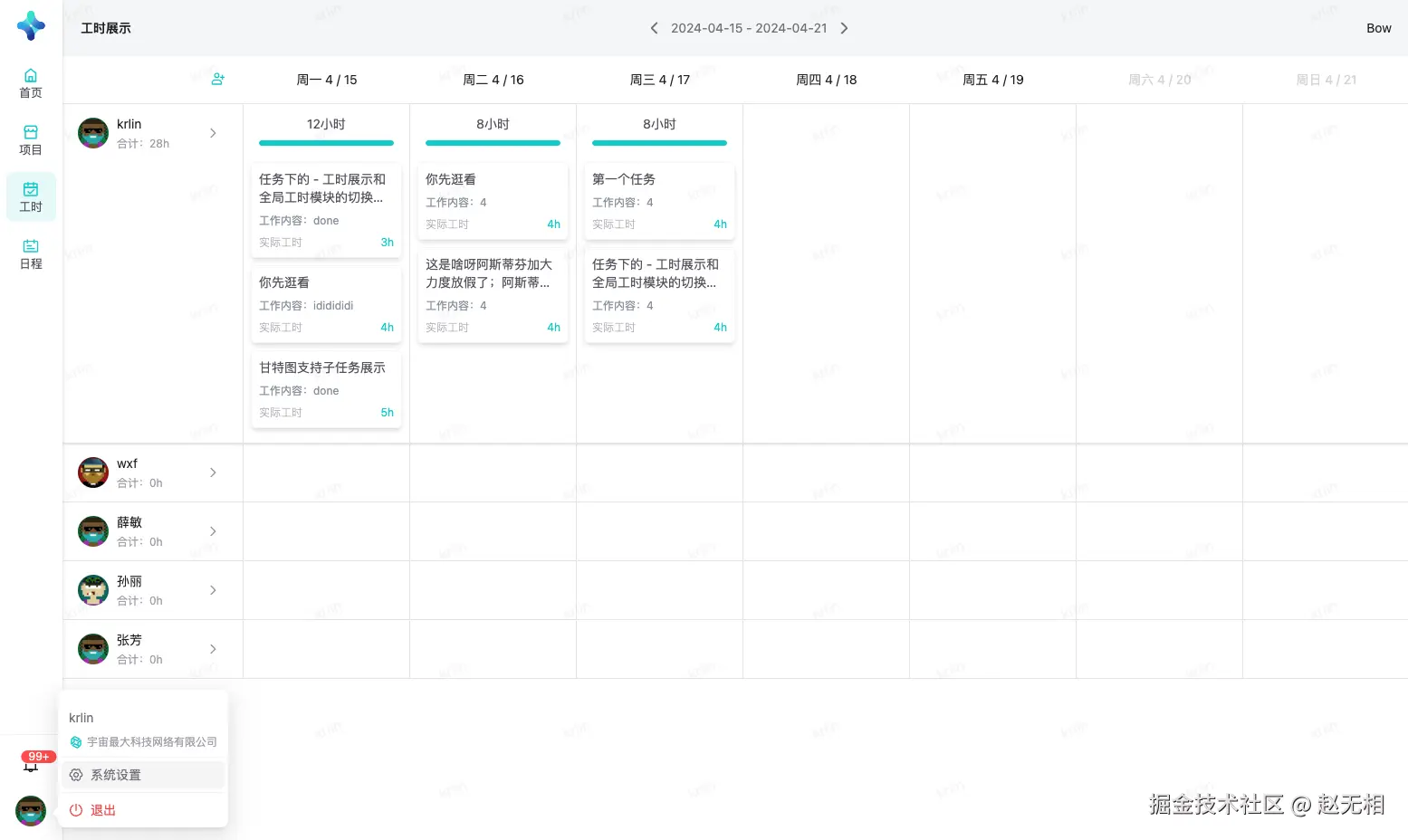The width and height of the screenshot is (1408, 840).
Task: Click 周二 4 / 16 column header
Action: 493,80
